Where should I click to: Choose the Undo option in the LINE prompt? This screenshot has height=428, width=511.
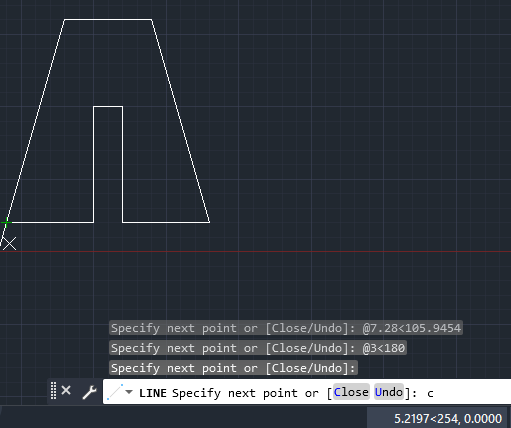click(389, 392)
